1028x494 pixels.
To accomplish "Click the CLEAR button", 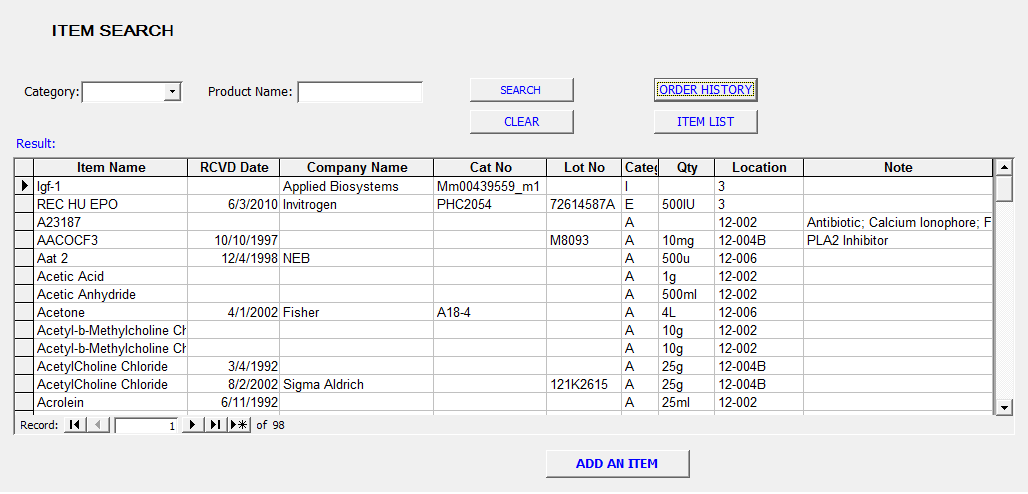I will [x=521, y=121].
